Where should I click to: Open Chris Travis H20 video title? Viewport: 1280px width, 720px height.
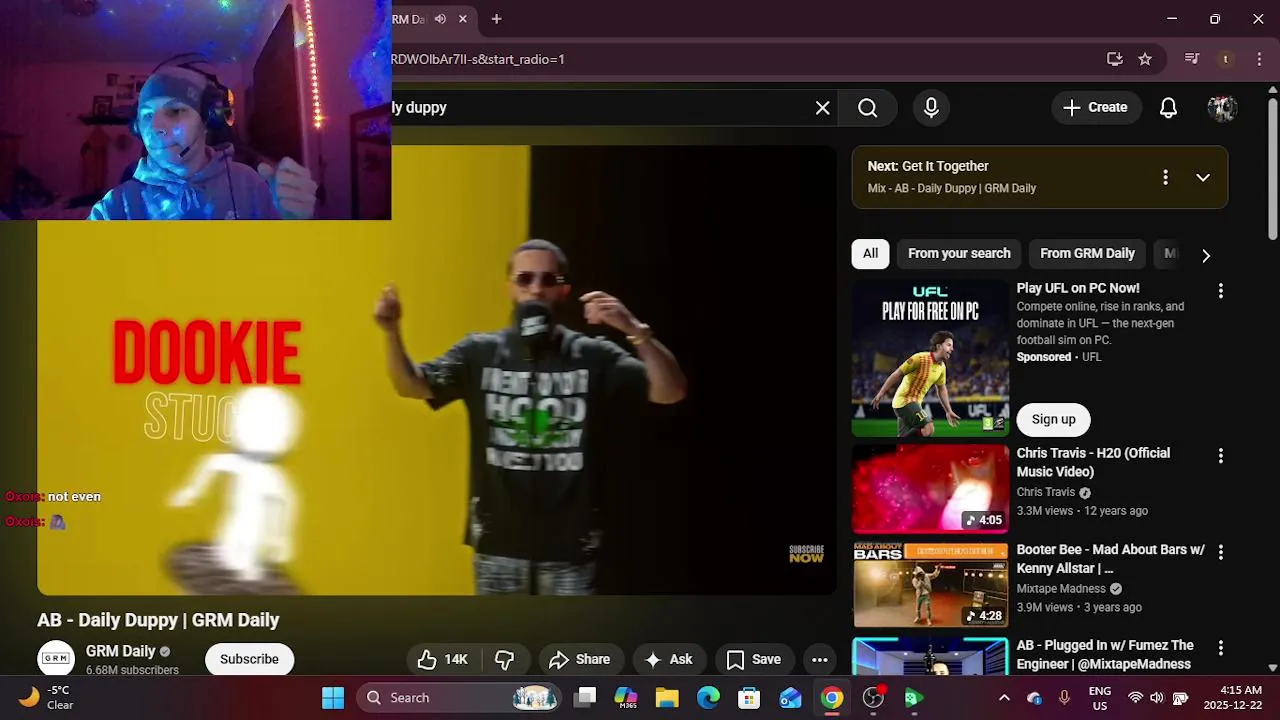click(1093, 462)
